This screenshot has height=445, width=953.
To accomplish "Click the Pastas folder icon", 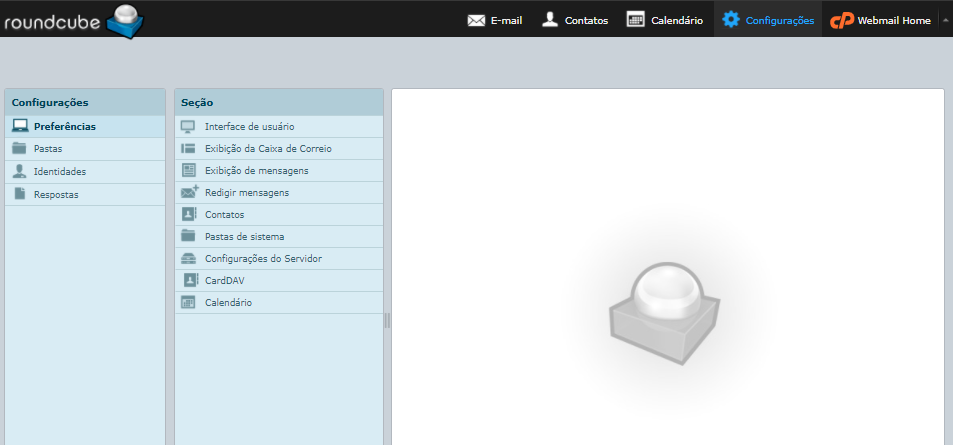I will pos(19,148).
